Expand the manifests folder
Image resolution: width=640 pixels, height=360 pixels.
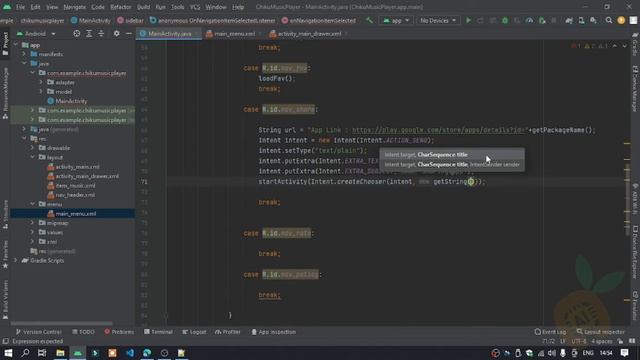click(24, 54)
